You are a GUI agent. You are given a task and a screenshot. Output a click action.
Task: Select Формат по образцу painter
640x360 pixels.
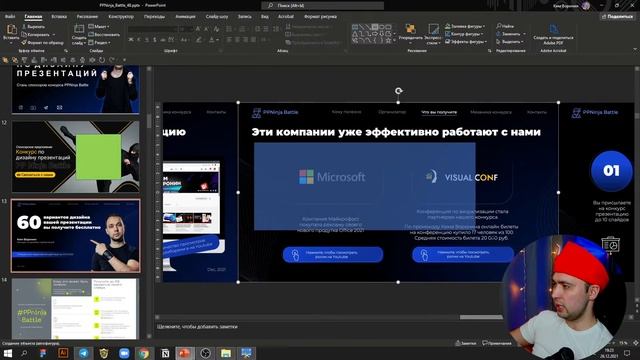tap(42, 42)
